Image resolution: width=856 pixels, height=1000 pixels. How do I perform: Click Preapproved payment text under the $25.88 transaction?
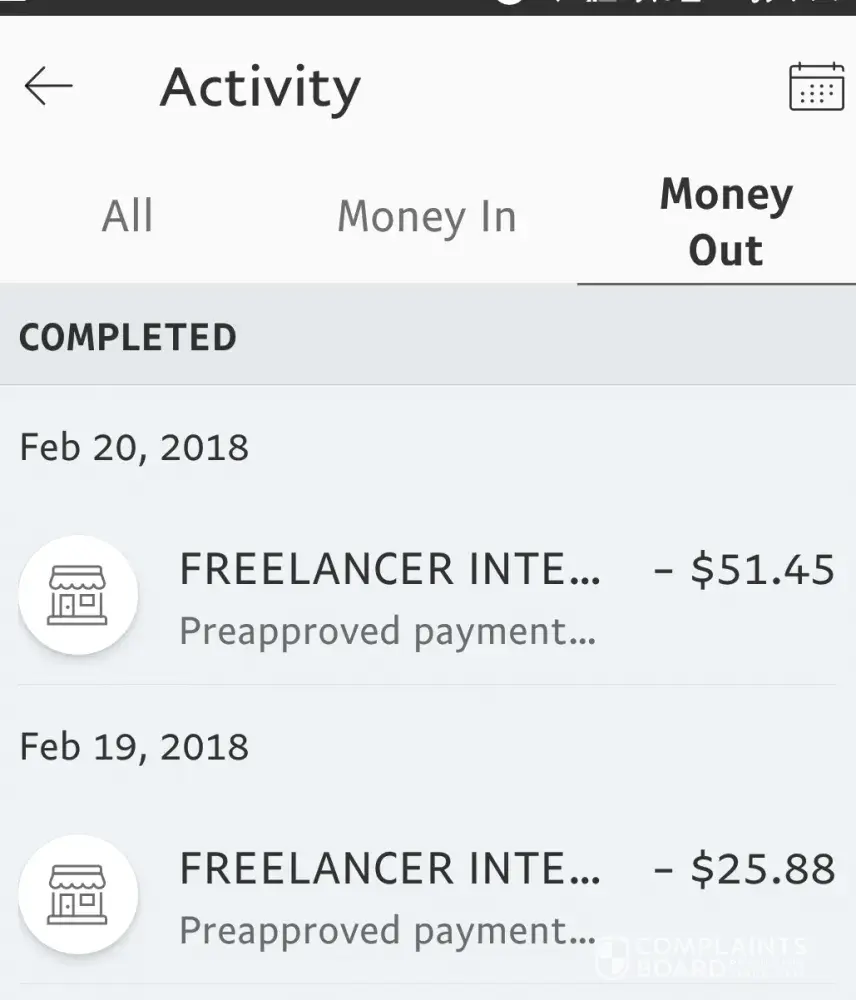[x=387, y=931]
